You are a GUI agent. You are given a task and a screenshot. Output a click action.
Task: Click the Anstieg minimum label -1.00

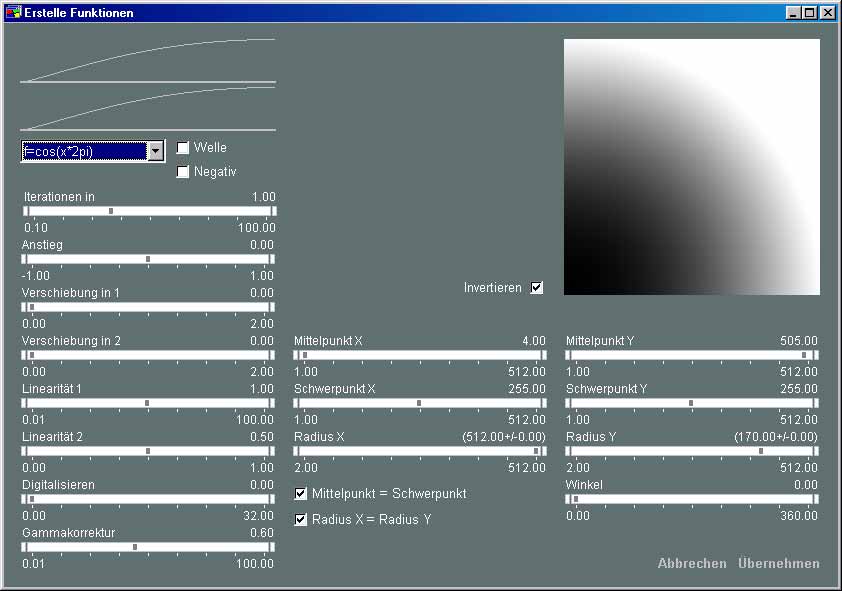point(36,275)
